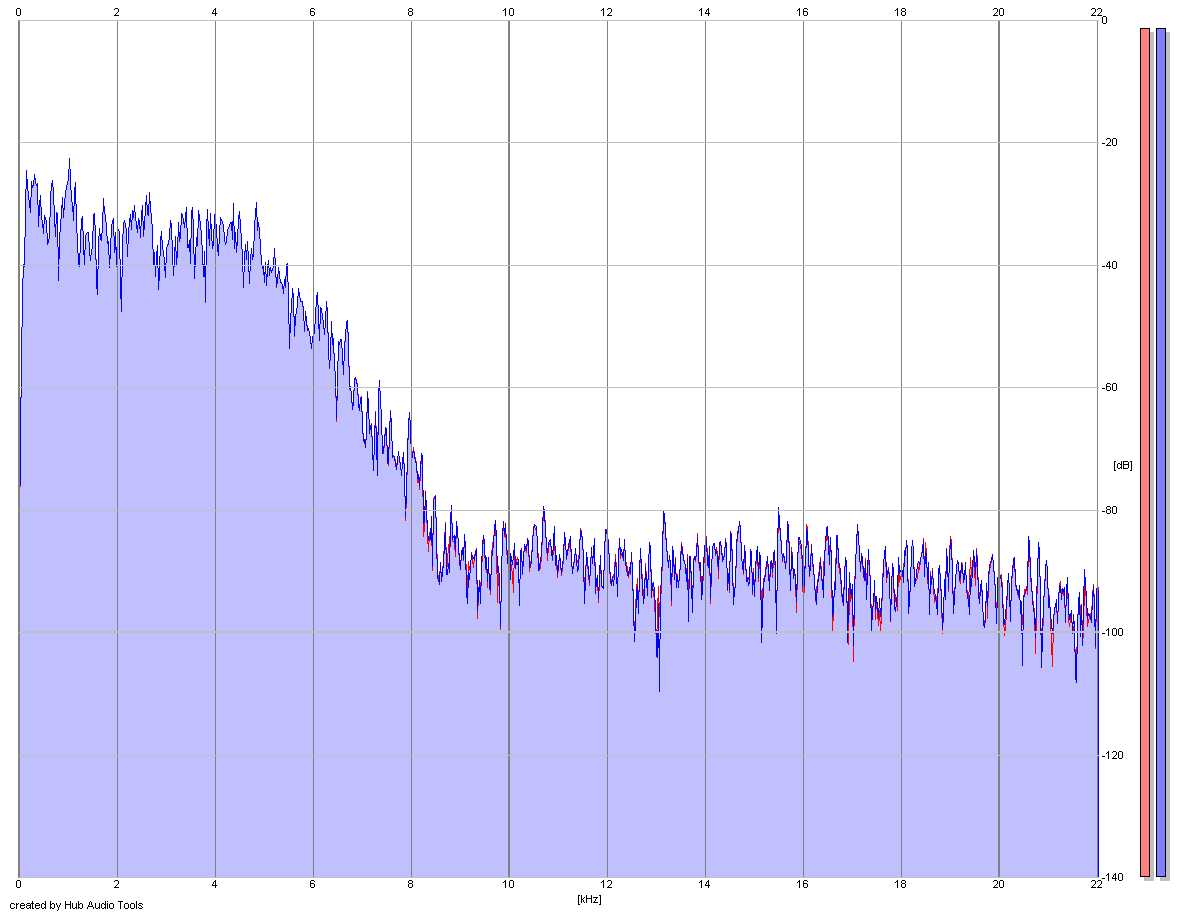Click the -40 dB scale label
Screen dimensions: 1180x917
pyautogui.click(x=1110, y=266)
